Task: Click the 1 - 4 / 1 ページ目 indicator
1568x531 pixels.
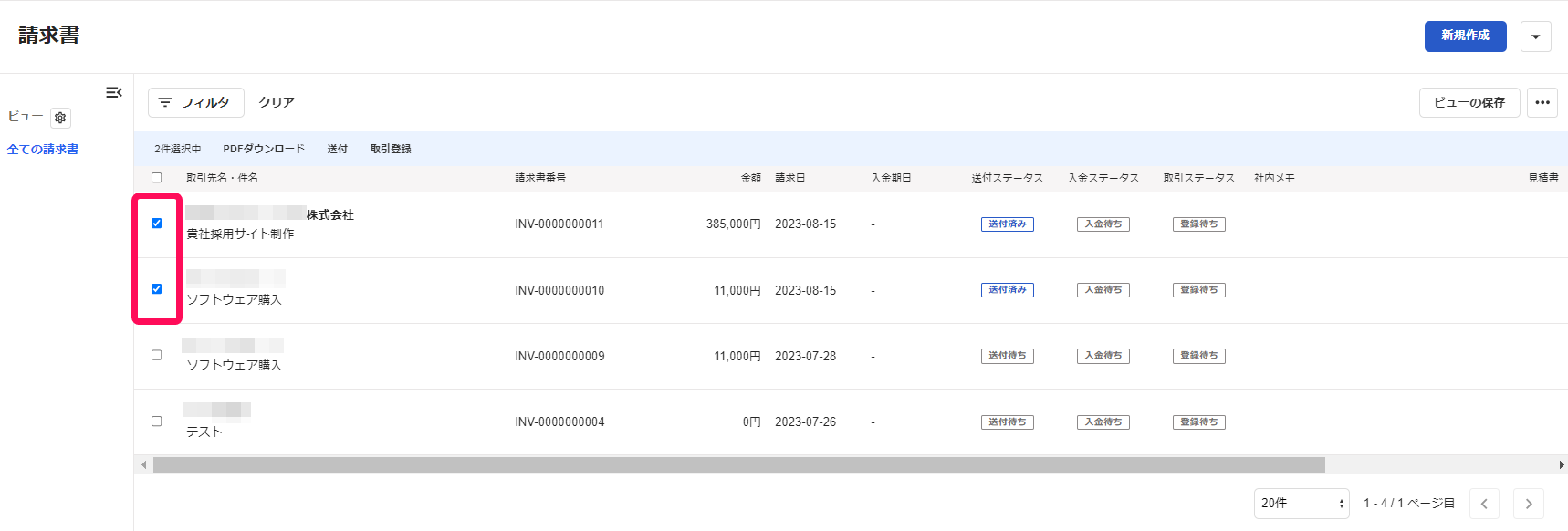Action: pos(1409,504)
